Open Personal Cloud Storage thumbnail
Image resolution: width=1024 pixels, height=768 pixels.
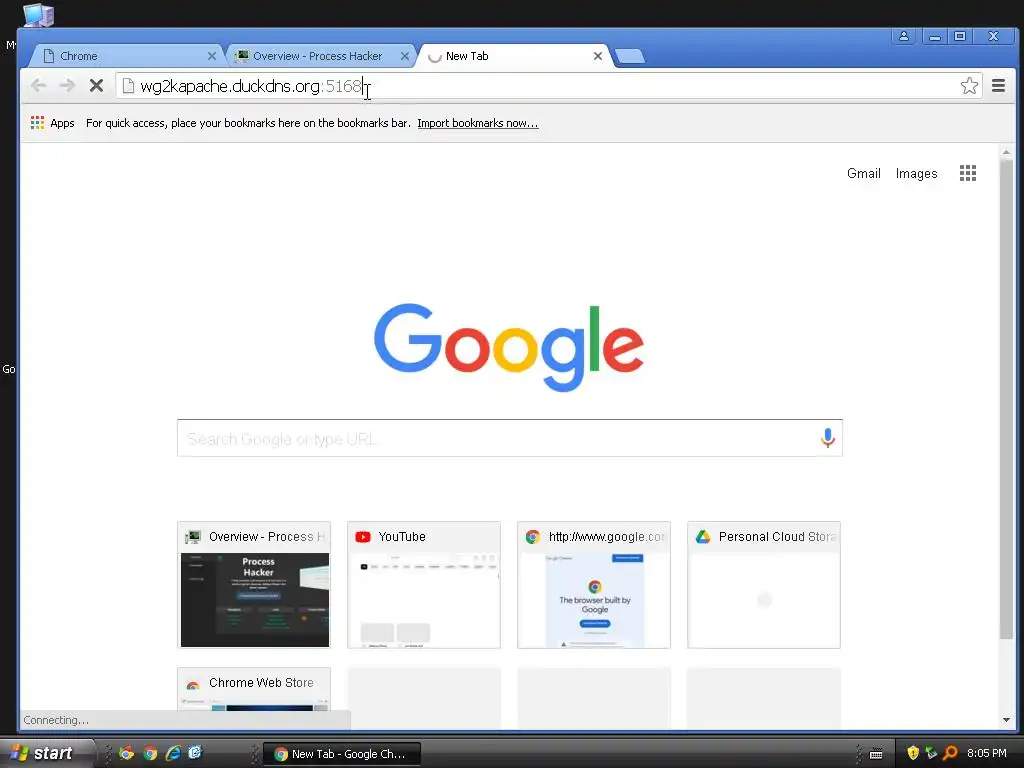[763, 584]
